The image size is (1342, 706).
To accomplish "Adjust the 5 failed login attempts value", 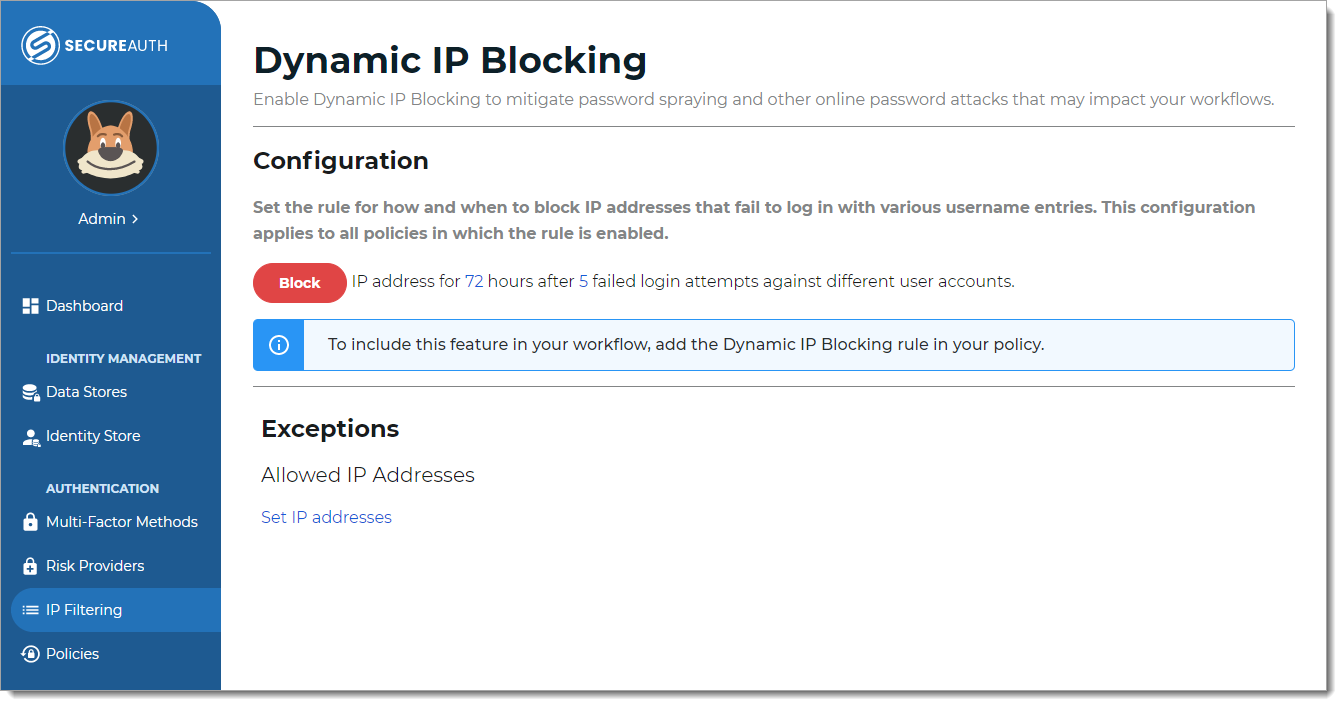I will point(584,281).
